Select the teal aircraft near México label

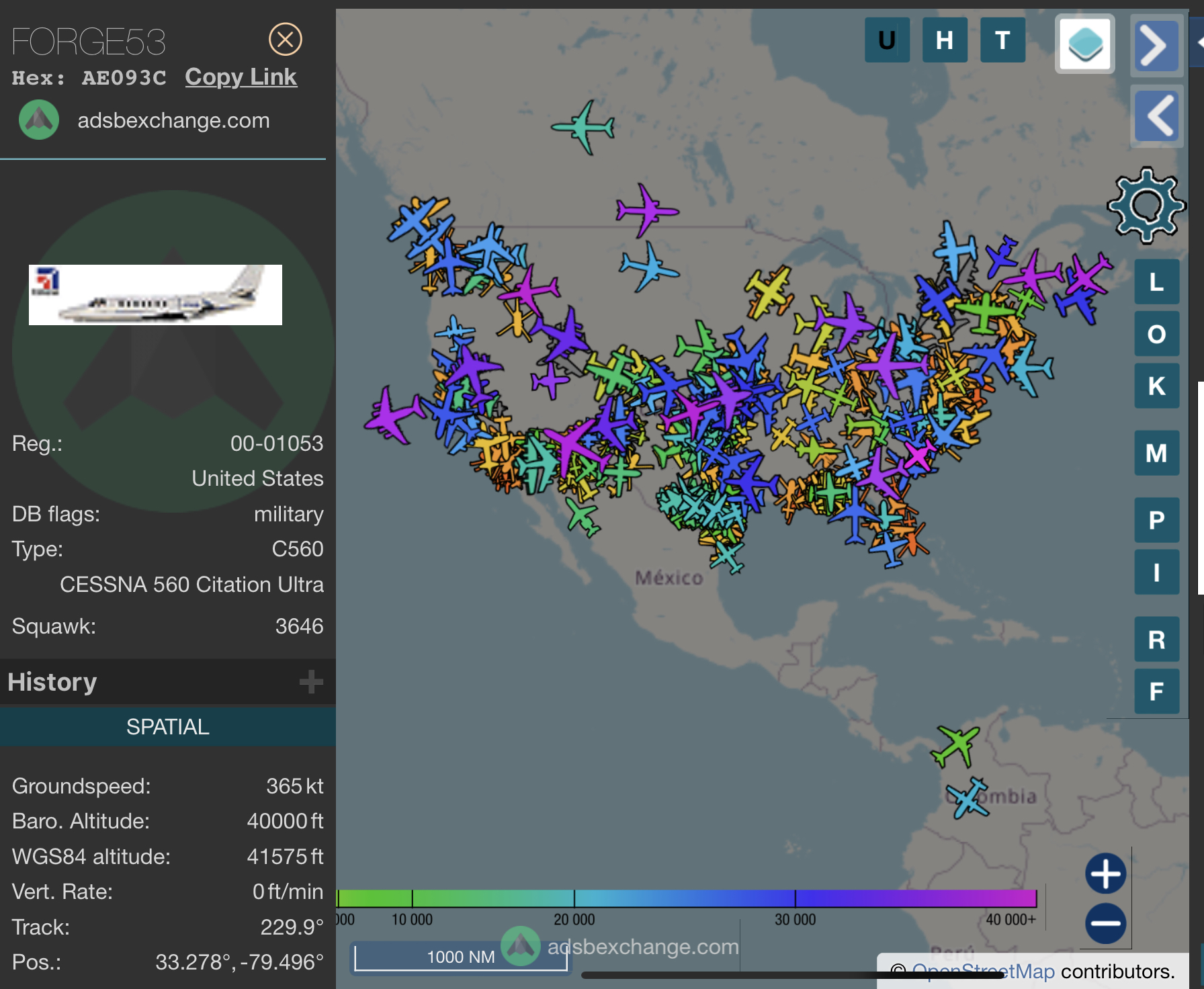coord(727,556)
